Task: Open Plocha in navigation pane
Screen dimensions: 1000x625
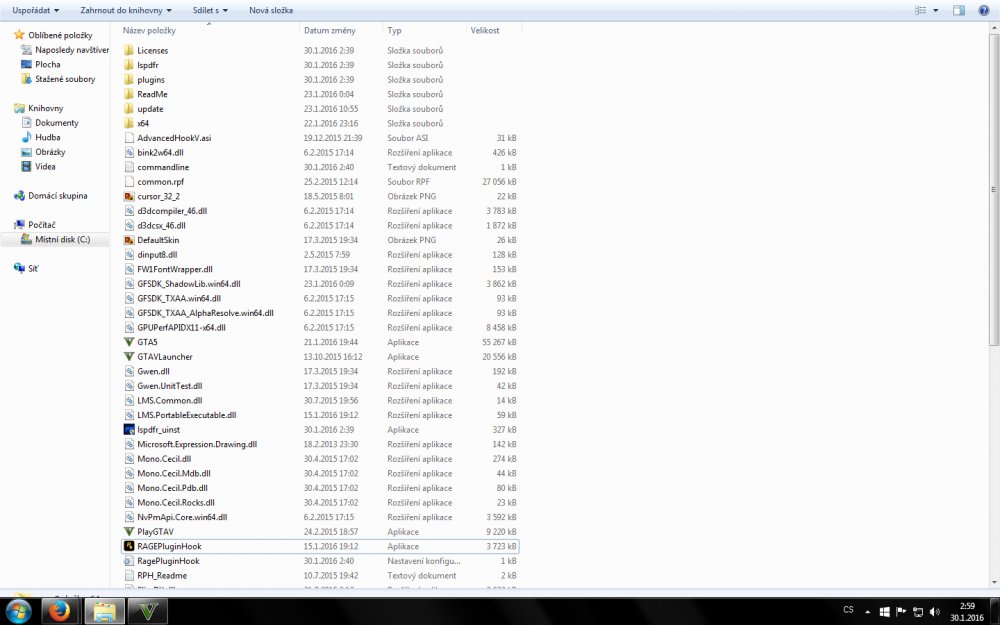Action: (x=48, y=64)
